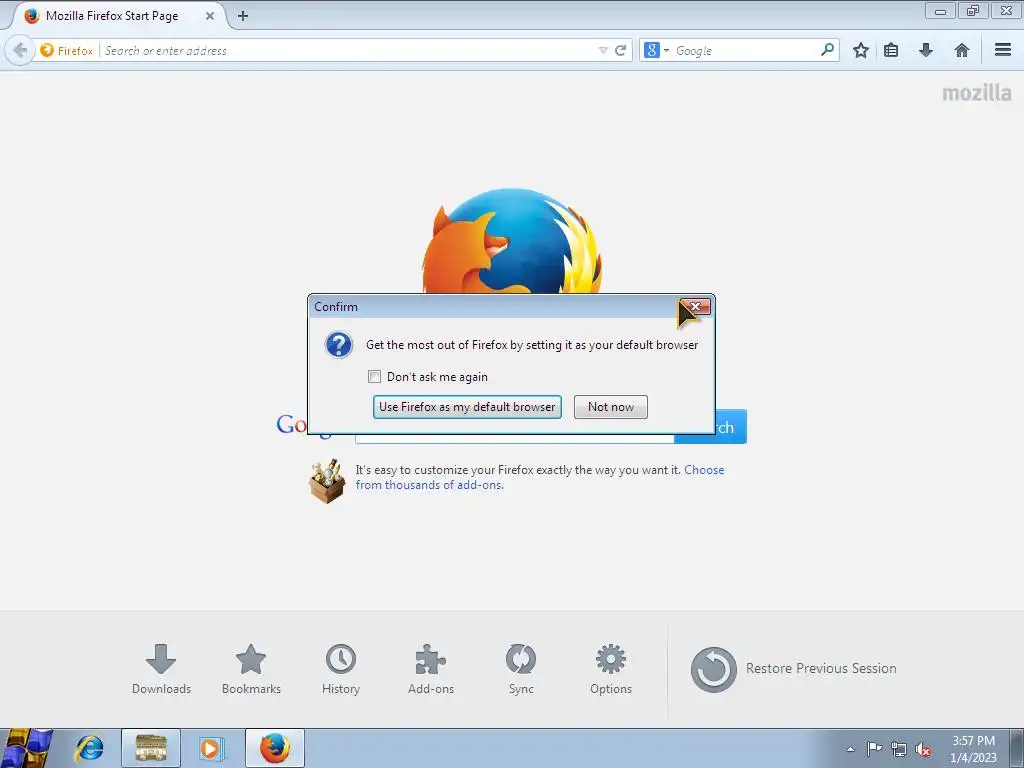This screenshot has width=1024, height=768.
Task: Open Bookmarks shortcut on start page
Action: (x=251, y=669)
